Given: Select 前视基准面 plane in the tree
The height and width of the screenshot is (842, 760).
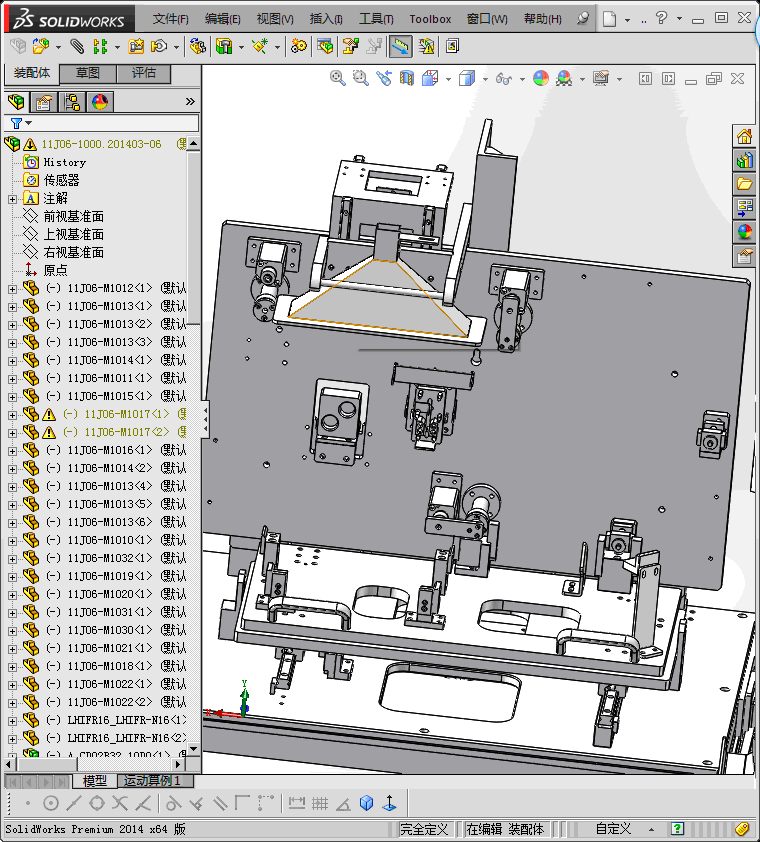Looking at the screenshot, I should coord(73,217).
